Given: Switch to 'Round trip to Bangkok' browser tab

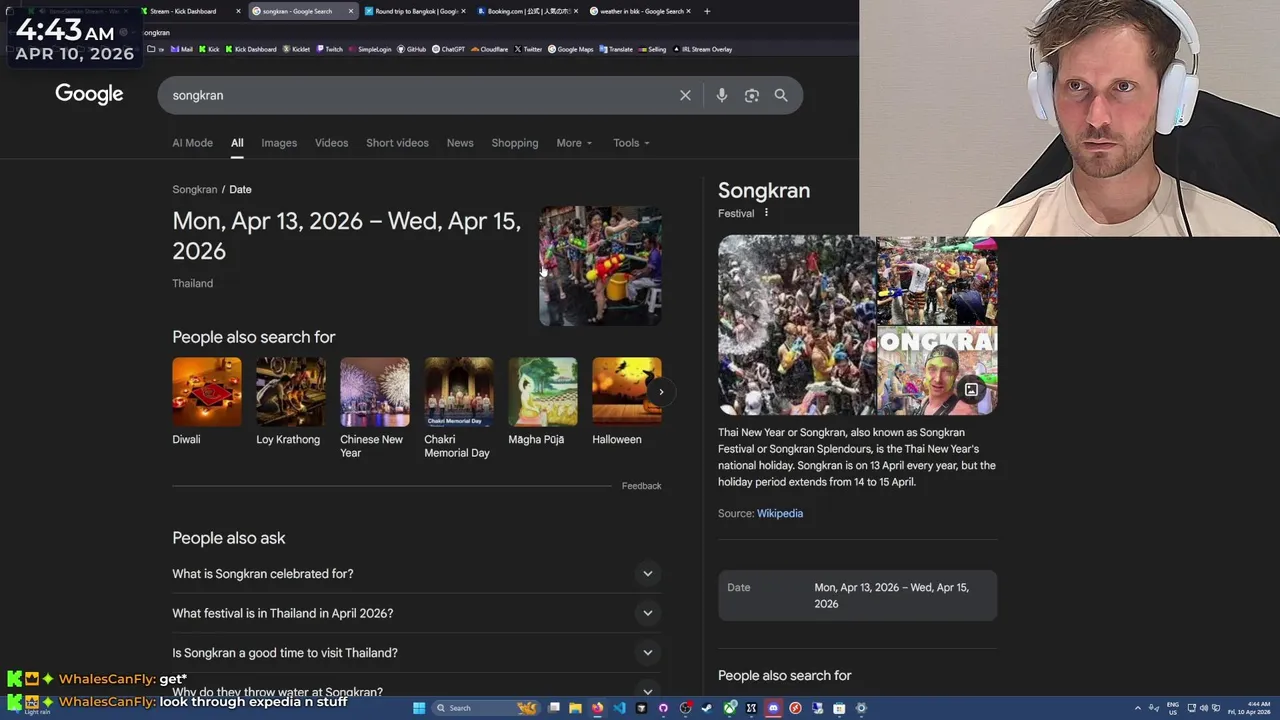Looking at the screenshot, I should (412, 11).
